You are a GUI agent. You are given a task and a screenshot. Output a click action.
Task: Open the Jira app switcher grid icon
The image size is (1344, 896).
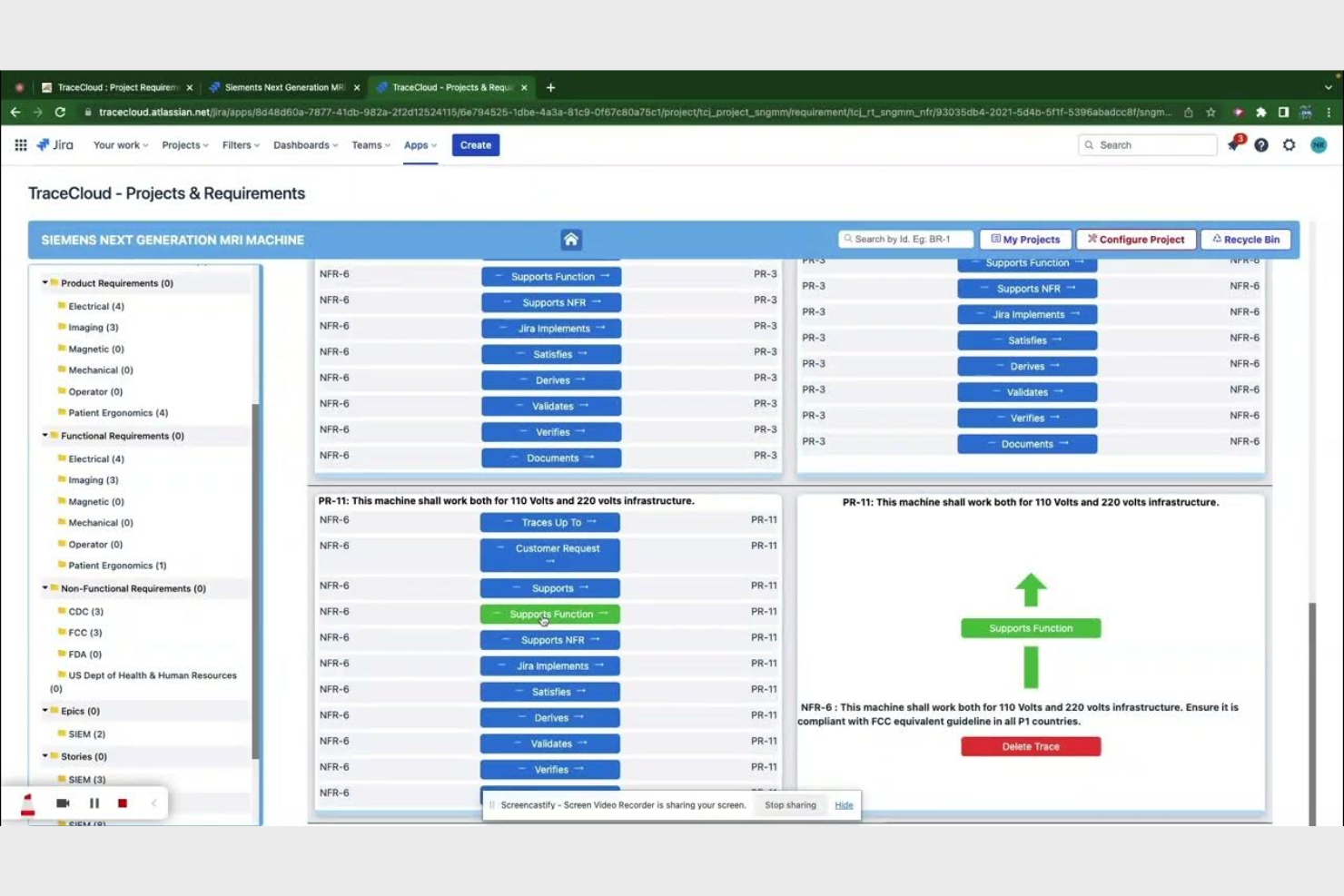[x=20, y=145]
